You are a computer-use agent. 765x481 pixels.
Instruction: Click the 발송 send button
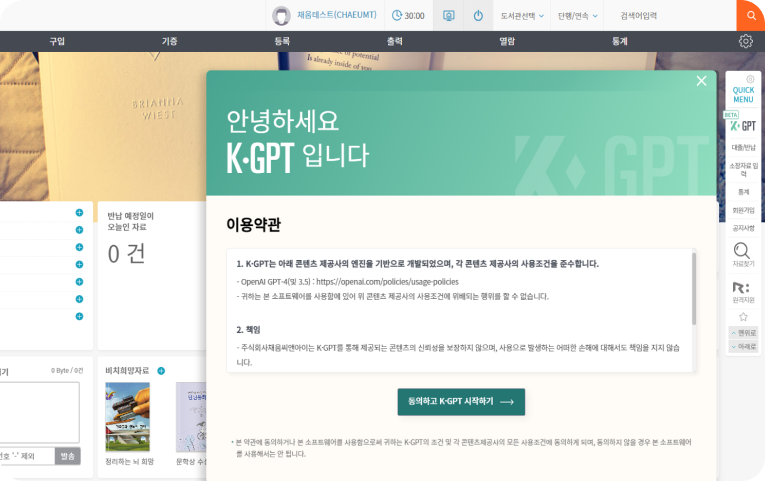coord(67,456)
